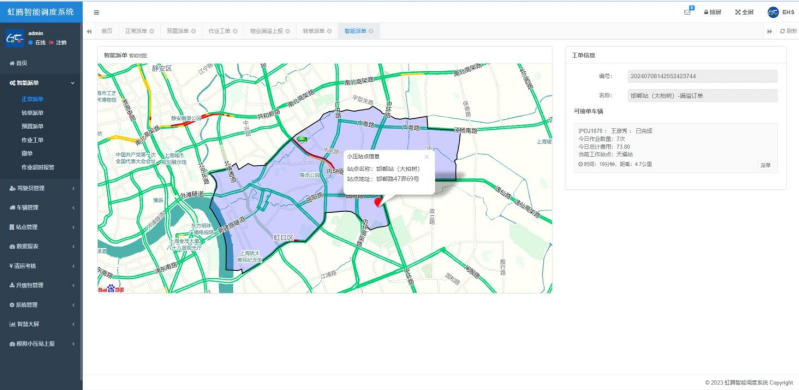
Task: Select 预置派单 in the sidebar submenu
Action: click(x=33, y=126)
